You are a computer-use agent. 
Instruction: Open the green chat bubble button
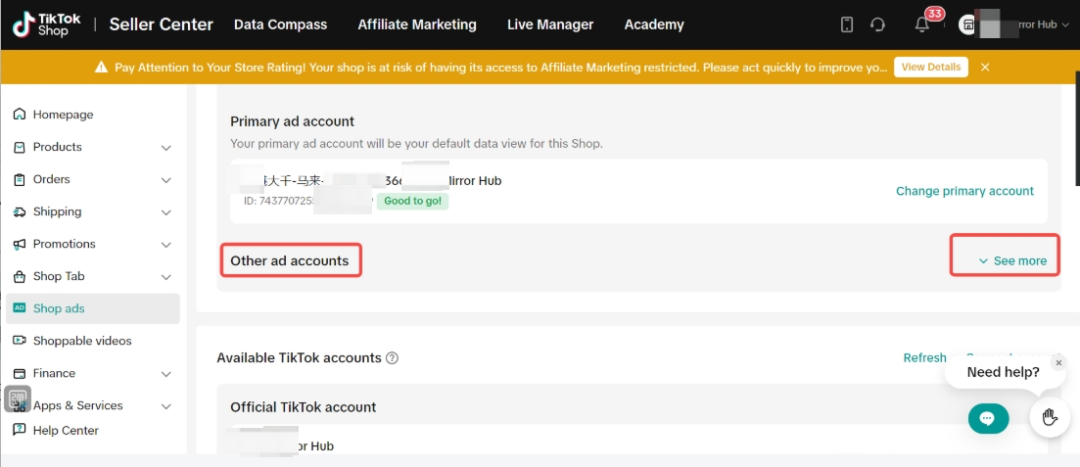[987, 418]
